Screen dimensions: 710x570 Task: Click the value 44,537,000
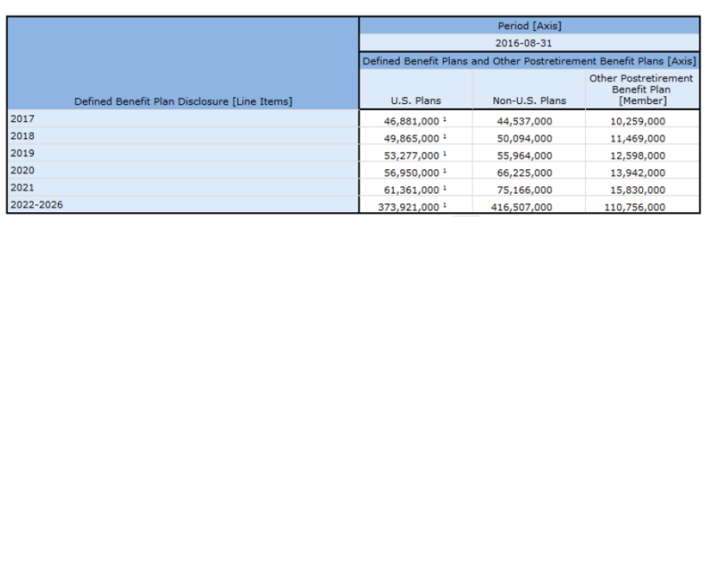[524, 121]
